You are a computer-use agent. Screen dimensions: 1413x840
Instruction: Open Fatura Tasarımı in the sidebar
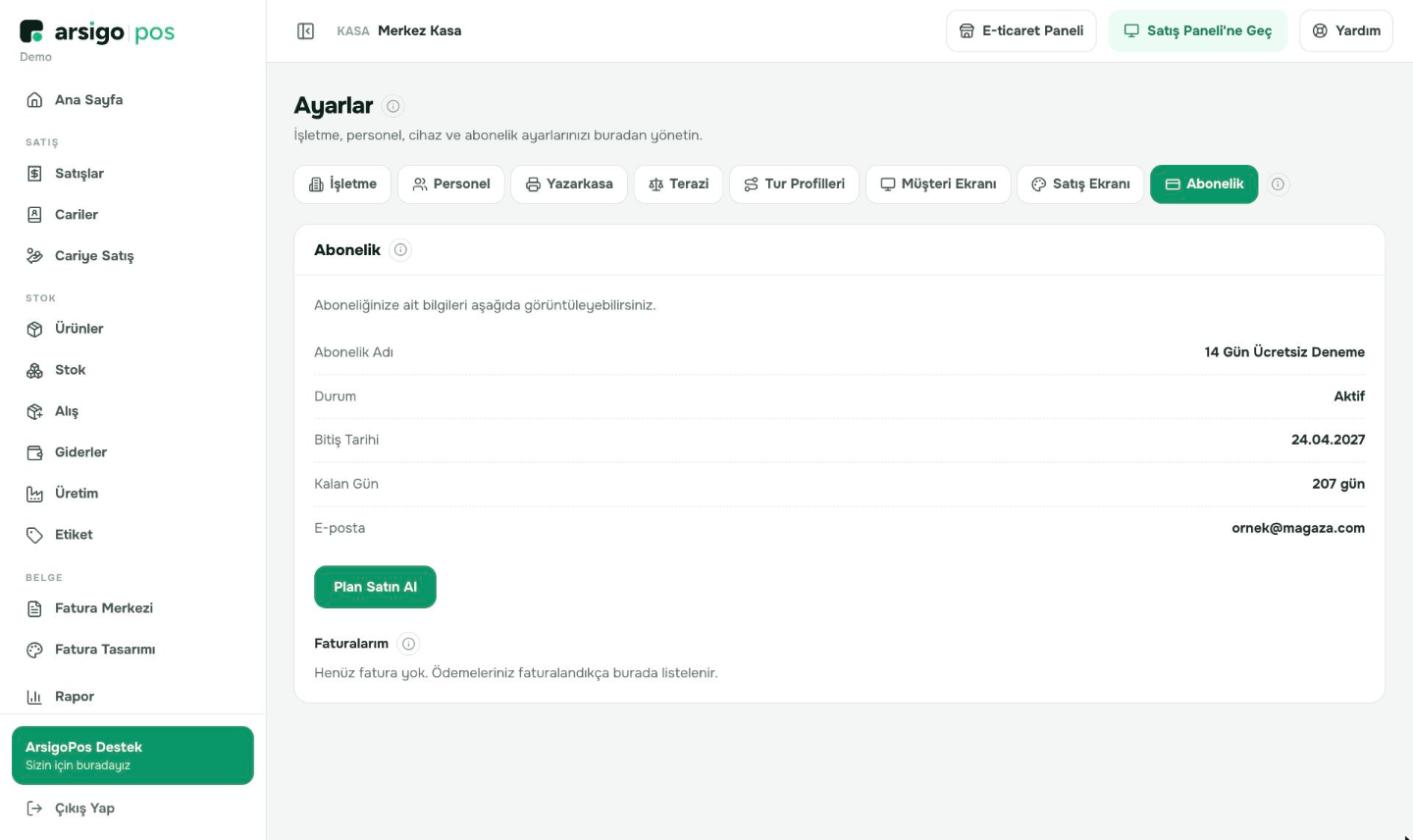click(133, 649)
